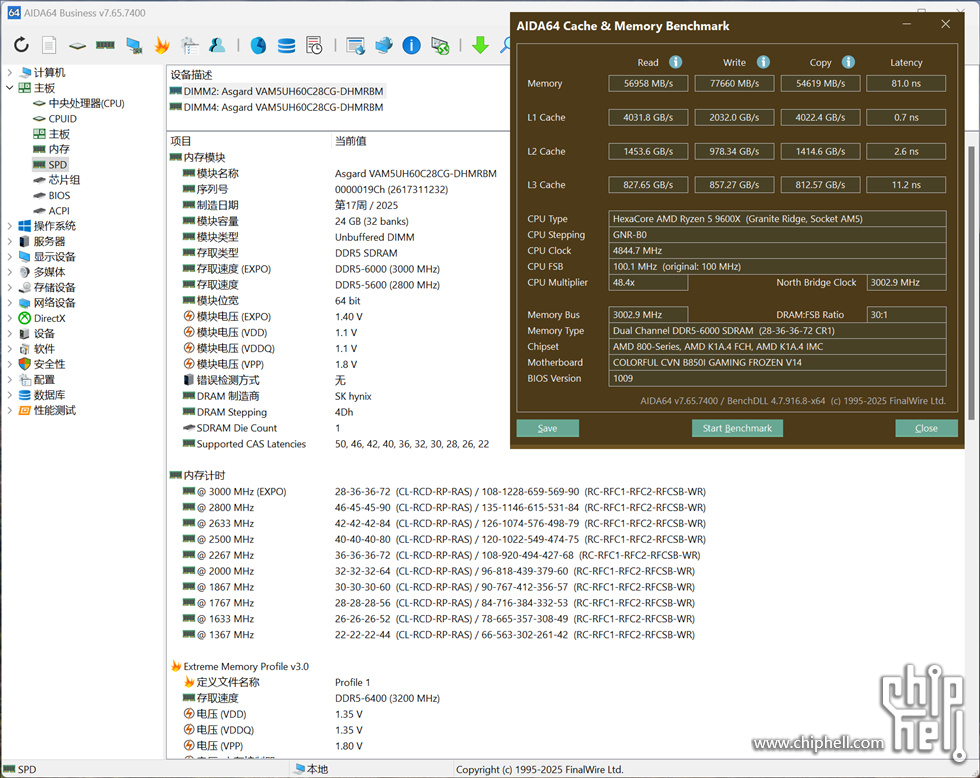Click the Refresh toolbar icon
Viewport: 980px width, 778px height.
click(21, 45)
